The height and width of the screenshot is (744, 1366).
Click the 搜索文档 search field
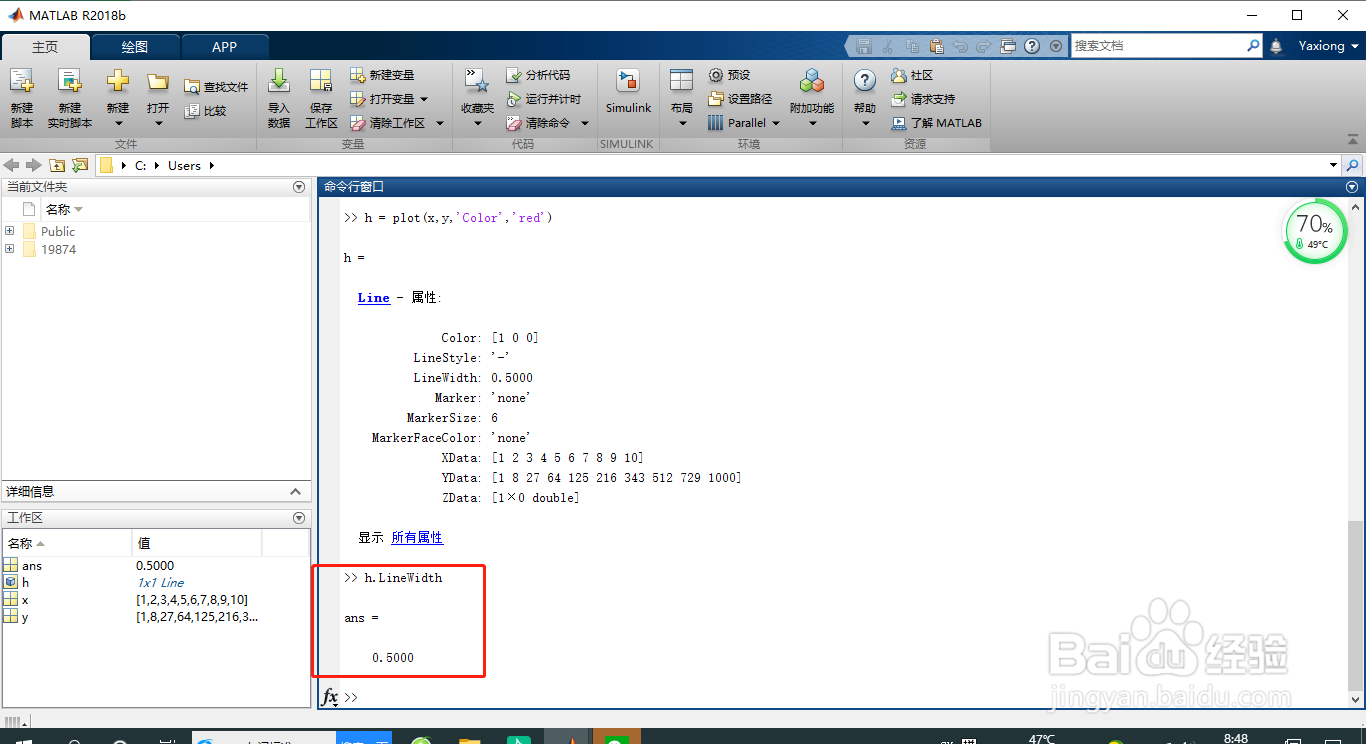1158,46
